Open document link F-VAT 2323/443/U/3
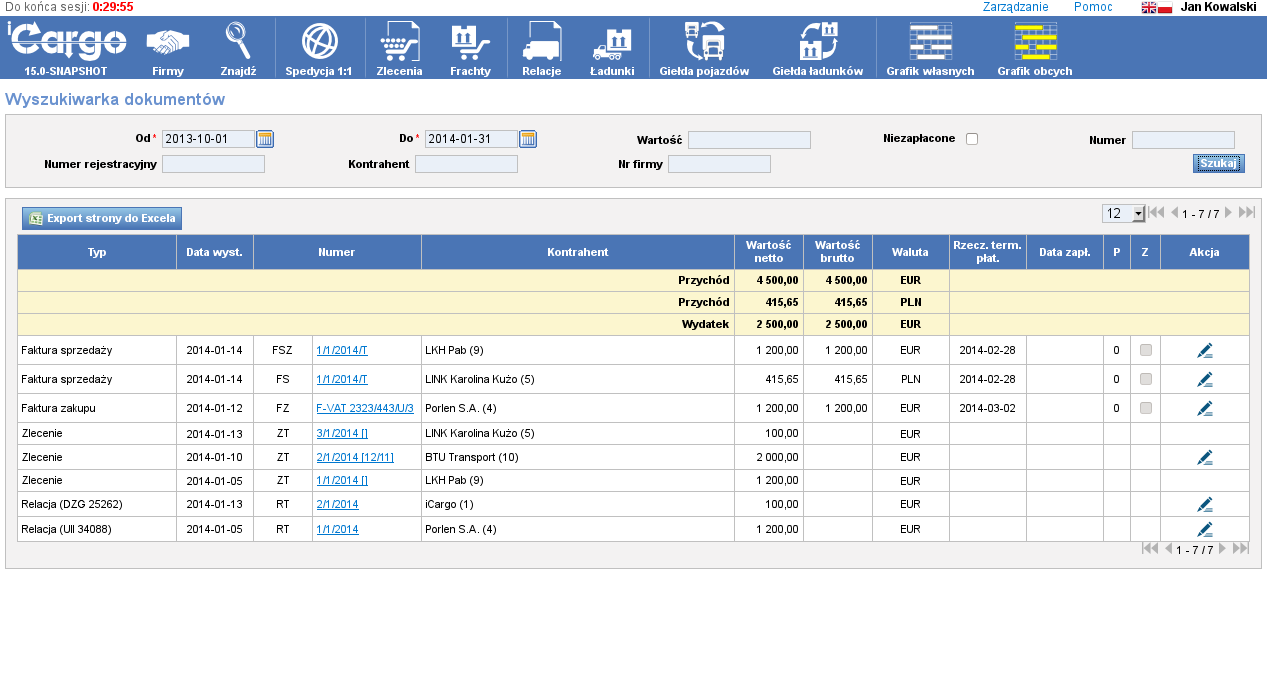 click(364, 409)
